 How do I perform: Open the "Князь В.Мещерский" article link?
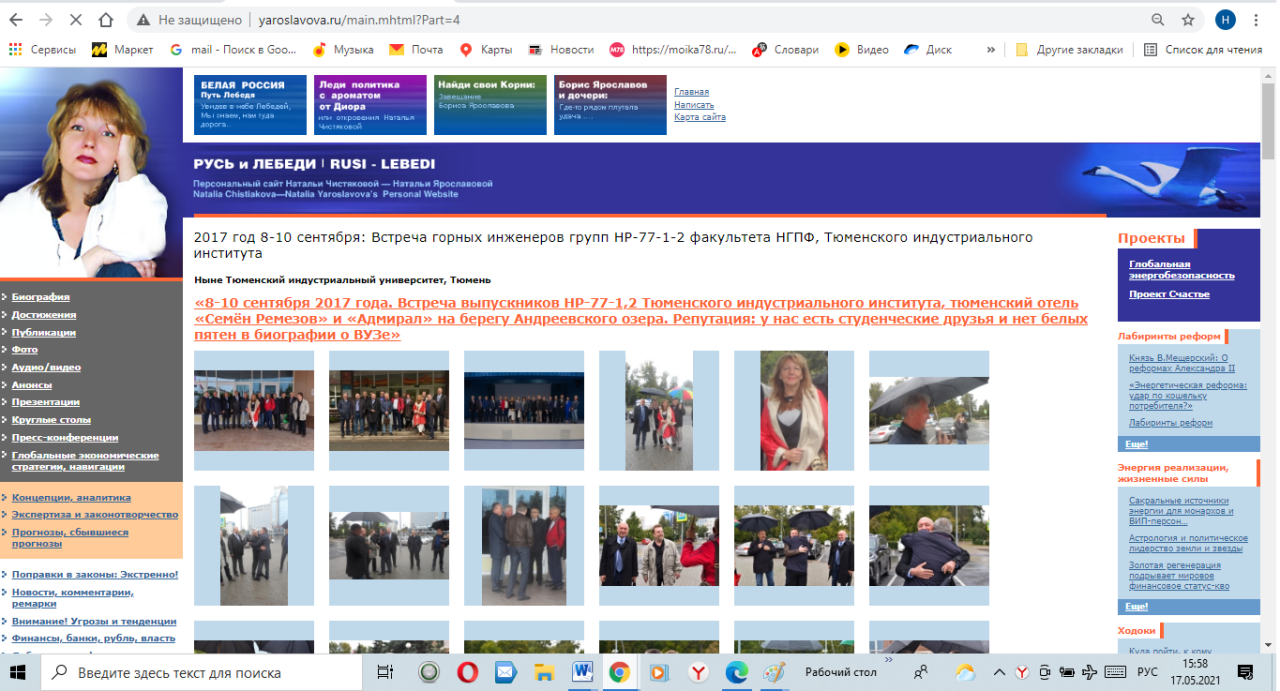pos(1183,363)
